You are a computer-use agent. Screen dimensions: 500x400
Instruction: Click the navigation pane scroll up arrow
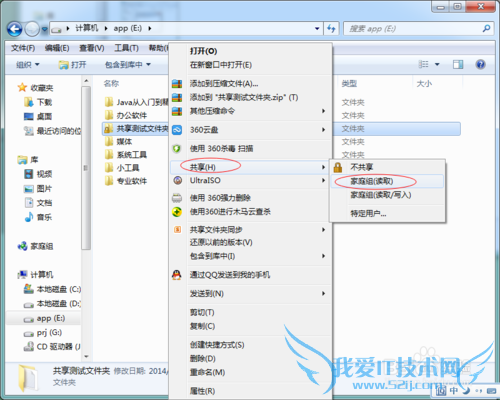[x=86, y=81]
